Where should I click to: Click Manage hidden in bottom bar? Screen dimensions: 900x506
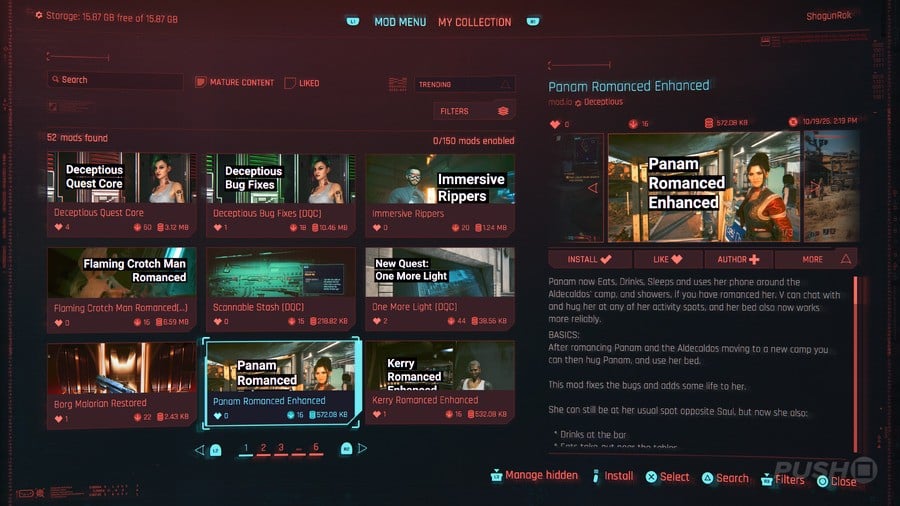click(534, 476)
